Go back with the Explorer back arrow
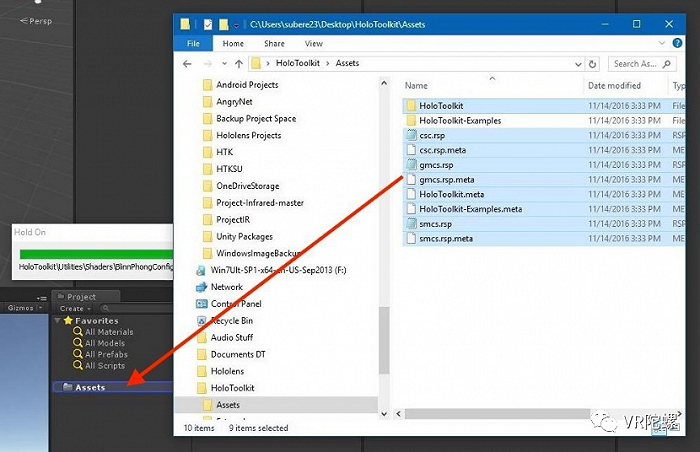 tap(187, 64)
